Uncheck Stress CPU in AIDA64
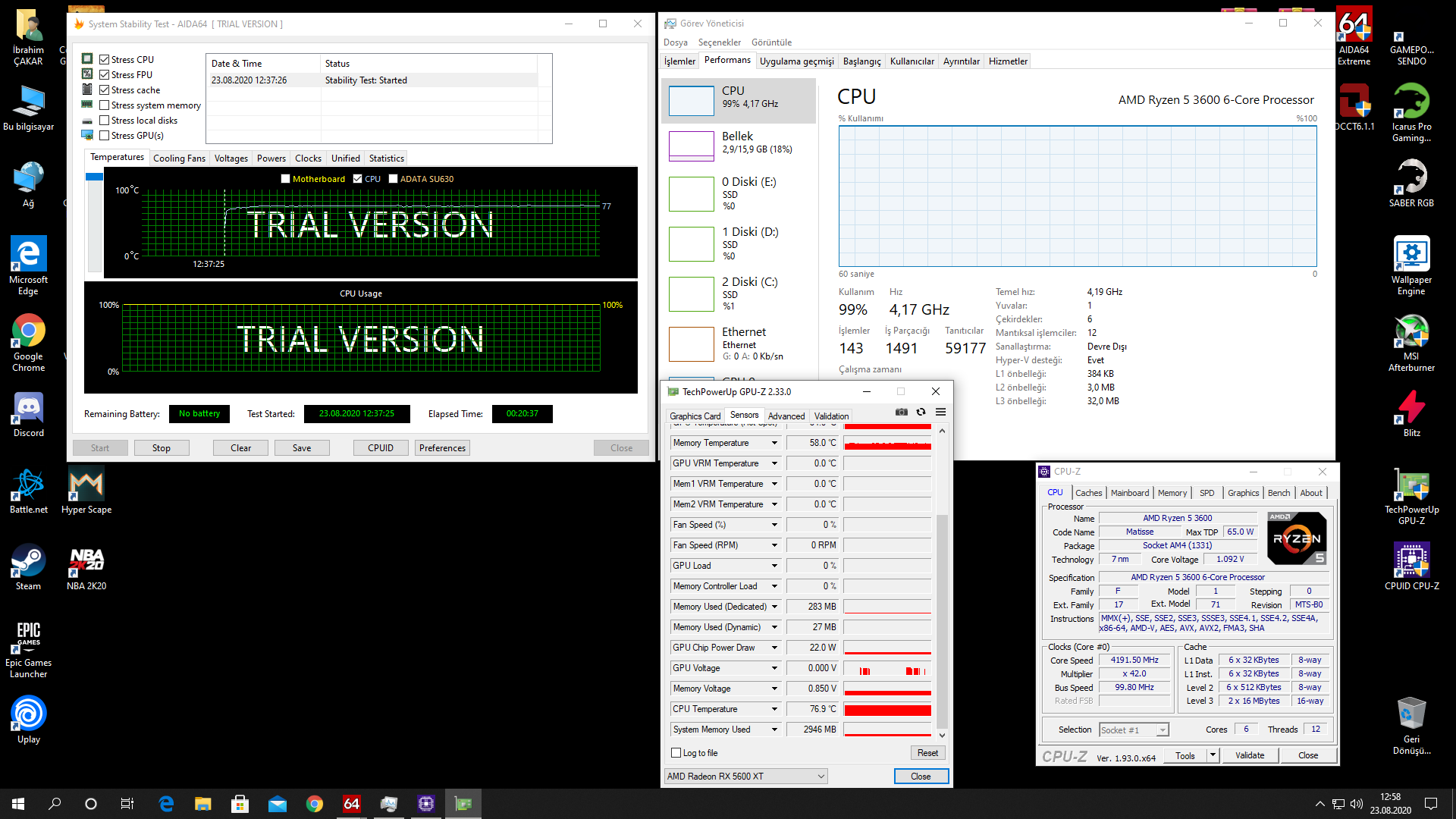Image resolution: width=1456 pixels, height=819 pixels. tap(105, 59)
